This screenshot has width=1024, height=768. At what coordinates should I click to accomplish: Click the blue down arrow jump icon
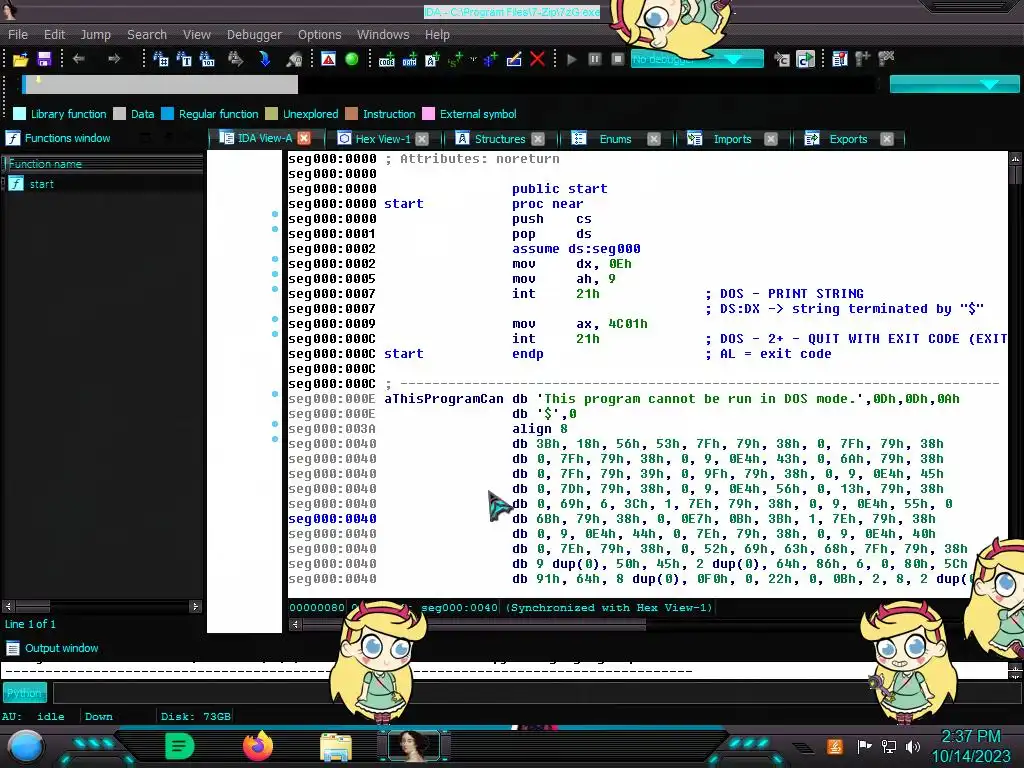pos(264,59)
